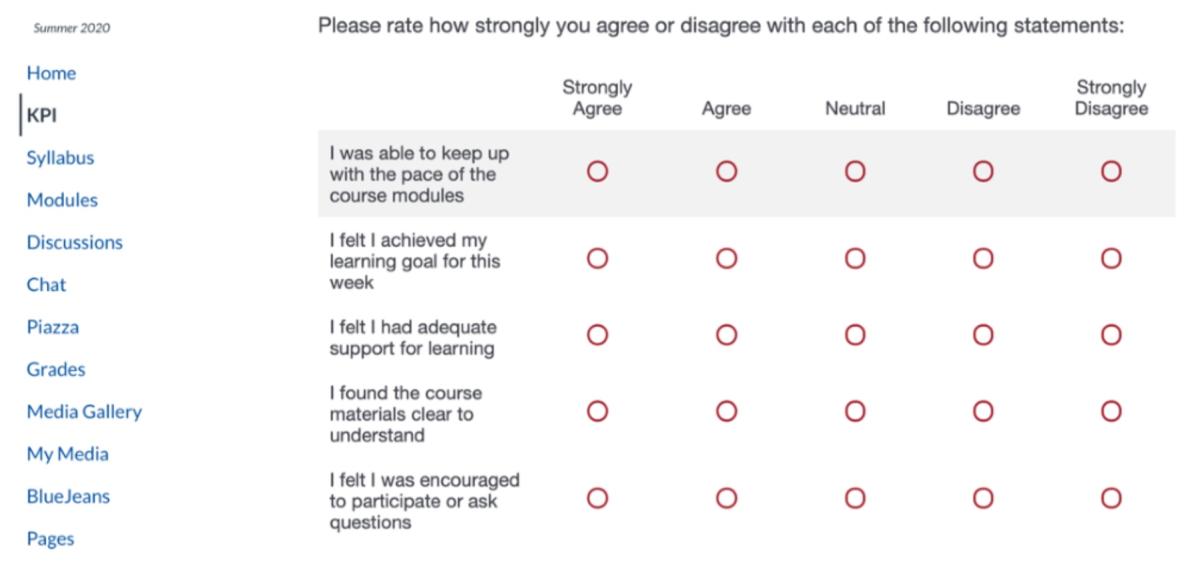The width and height of the screenshot is (1200, 574).
Task: Open the Media Gallery
Action: point(84,412)
